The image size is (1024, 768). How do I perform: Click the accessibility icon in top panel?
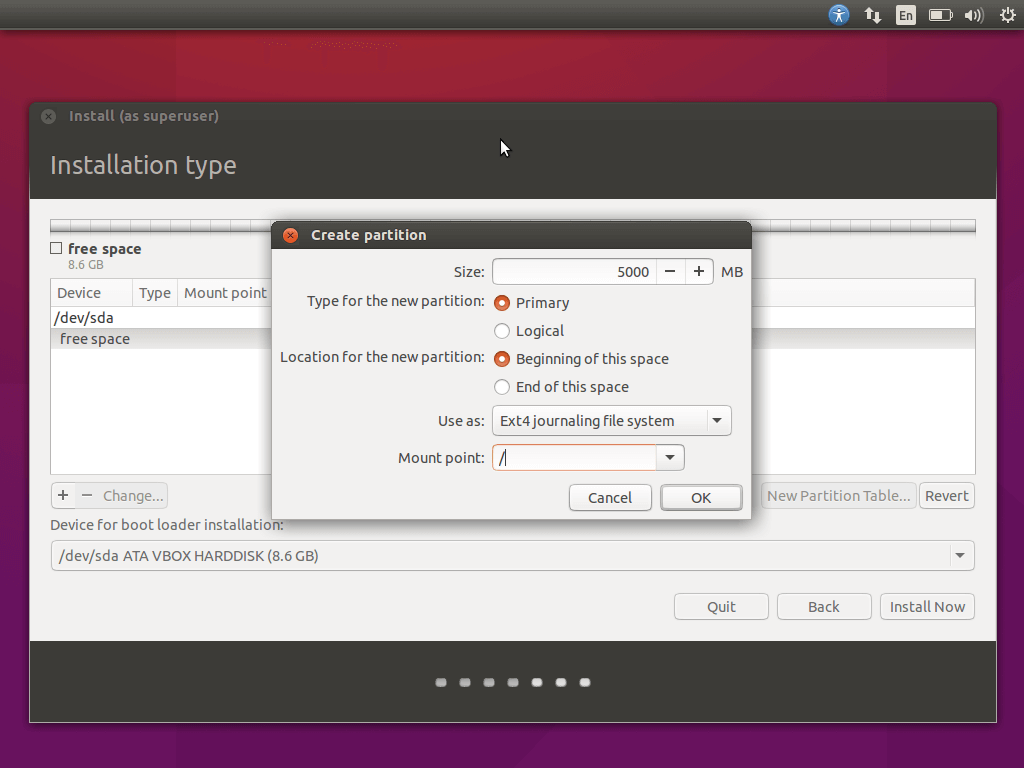(x=839, y=15)
